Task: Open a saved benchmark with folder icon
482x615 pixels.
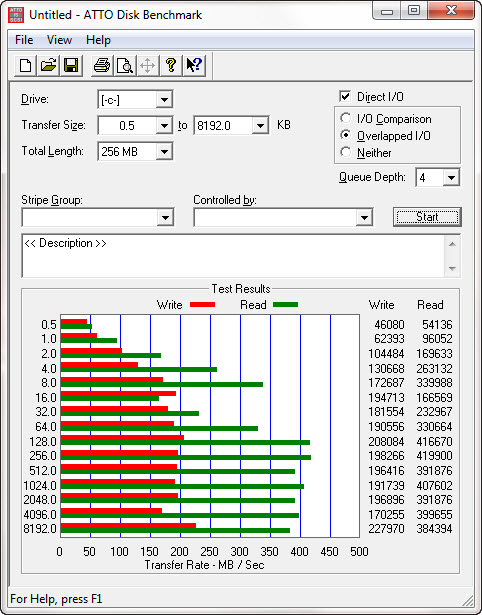Action: click(48, 65)
